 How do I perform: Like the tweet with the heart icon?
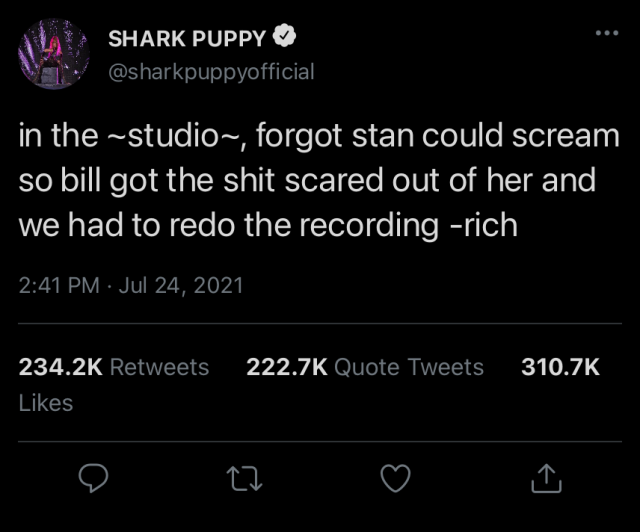397,479
